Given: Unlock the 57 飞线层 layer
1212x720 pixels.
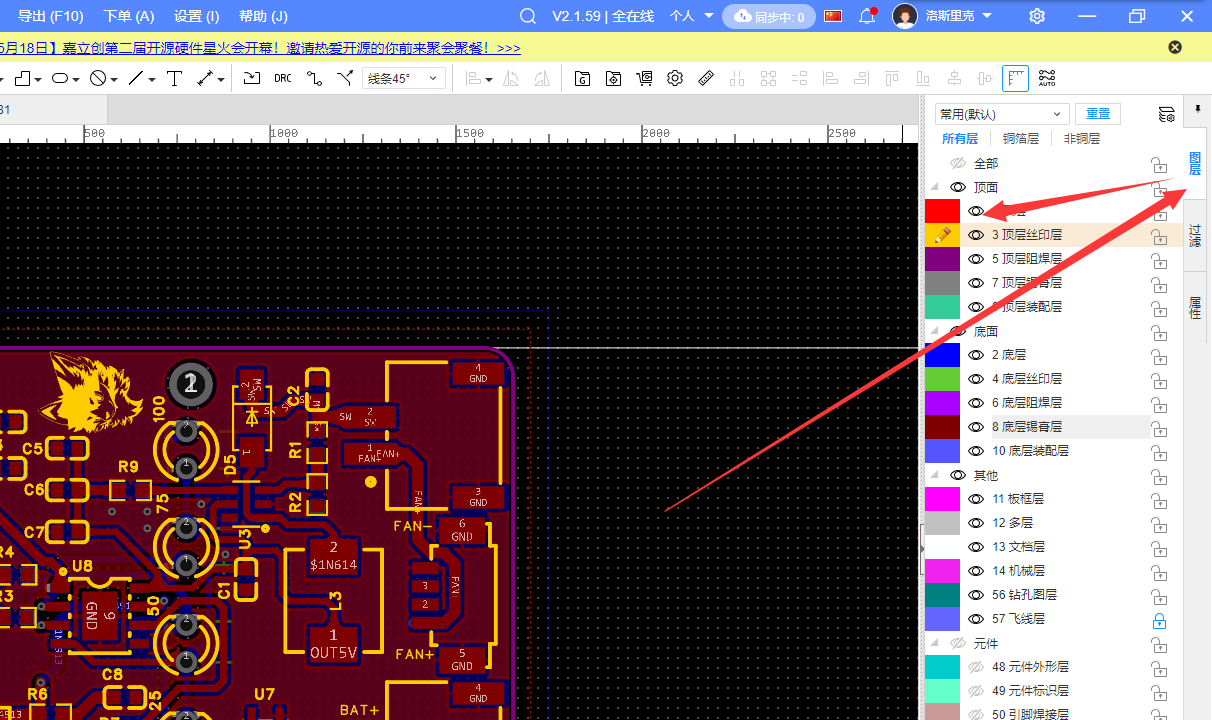Looking at the screenshot, I should [x=1159, y=620].
